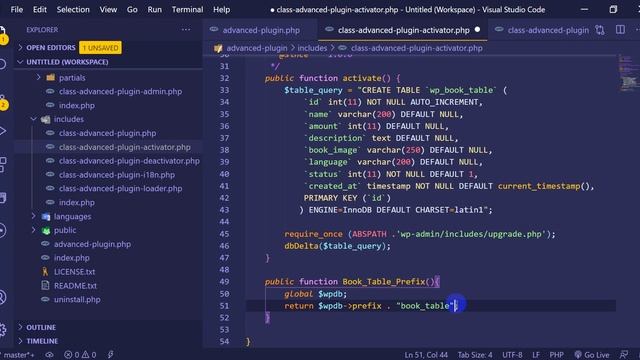Click includes breadcrumb segment
This screenshot has width=640, height=360.
pos(312,48)
